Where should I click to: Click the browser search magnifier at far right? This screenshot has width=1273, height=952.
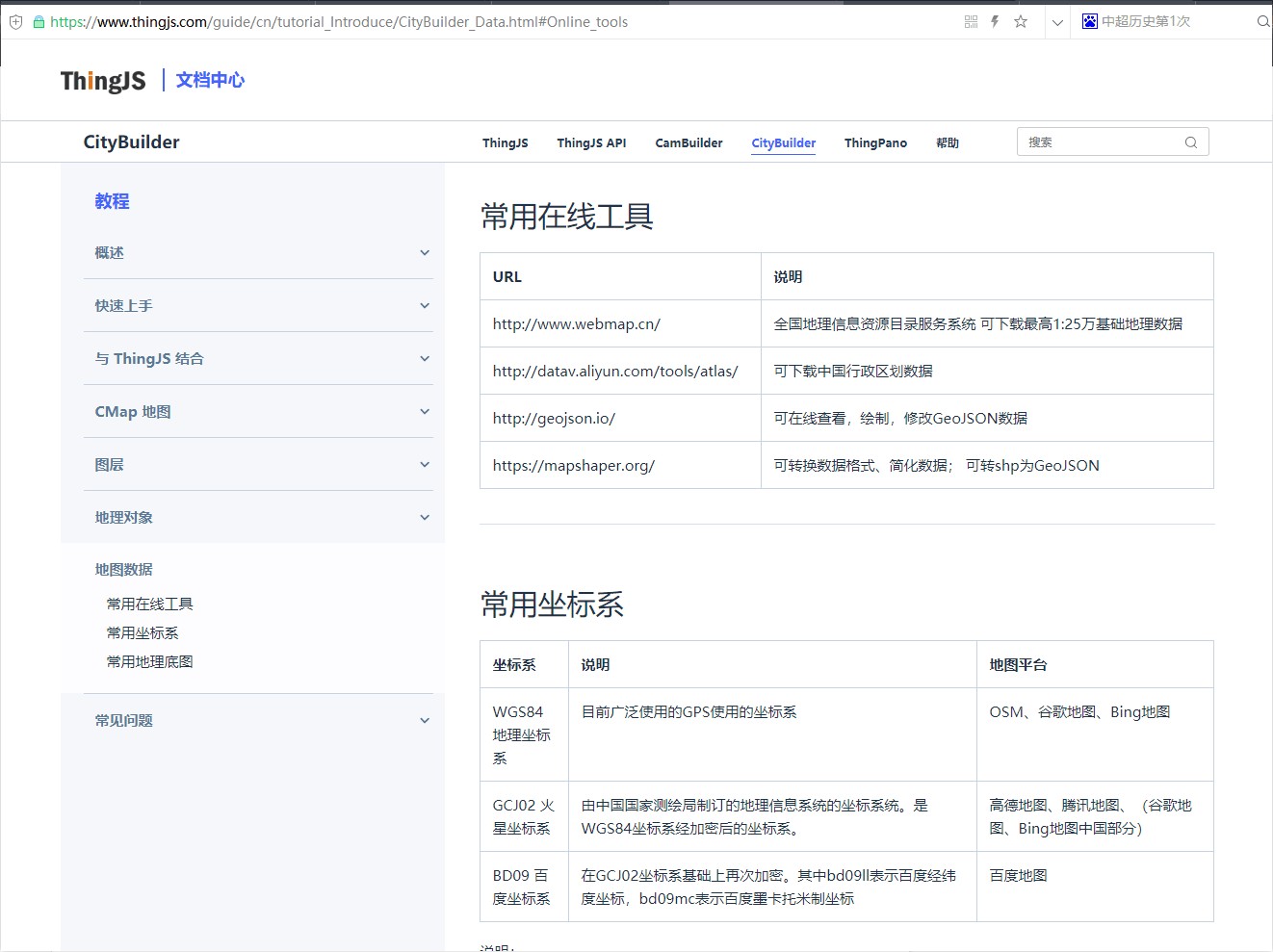click(1263, 21)
